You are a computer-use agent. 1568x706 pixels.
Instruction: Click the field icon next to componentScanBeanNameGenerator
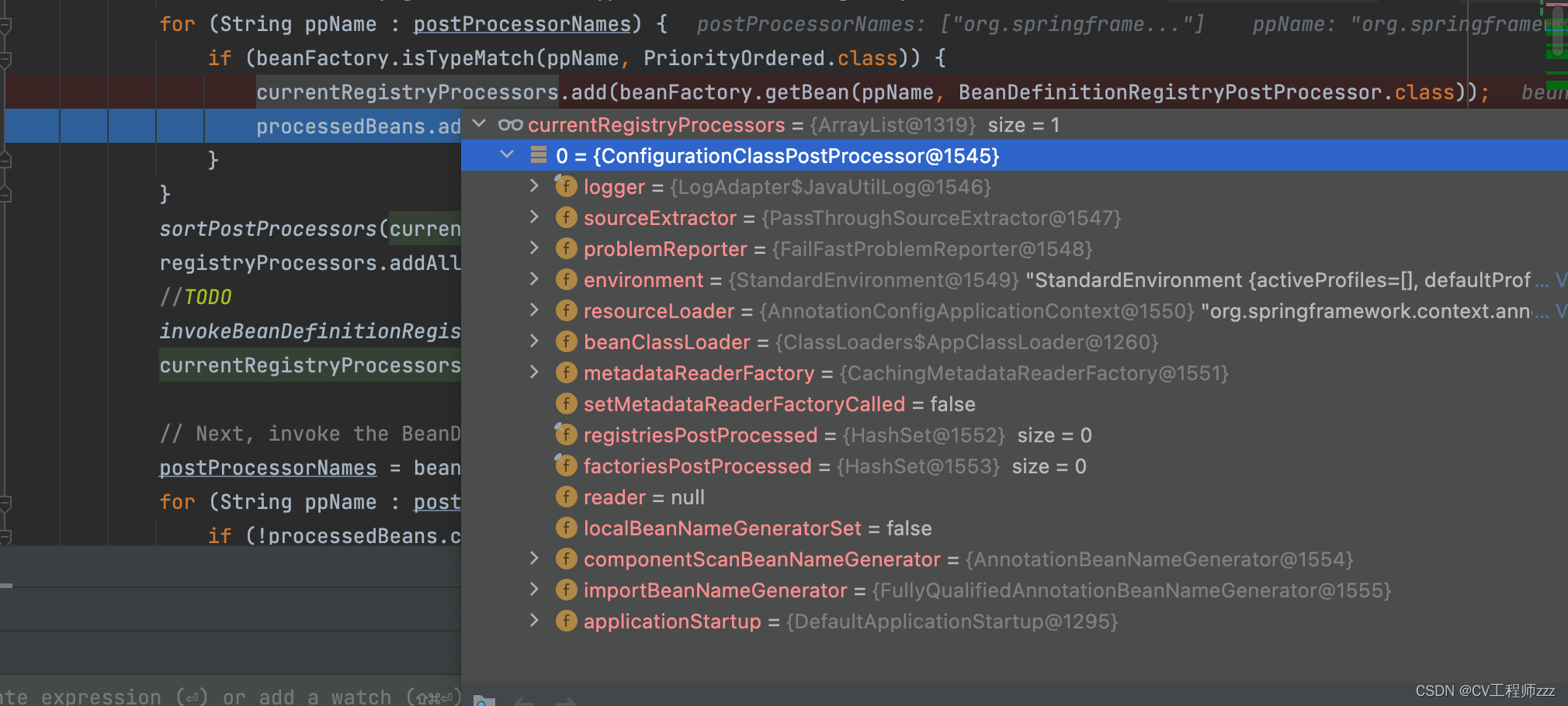566,559
